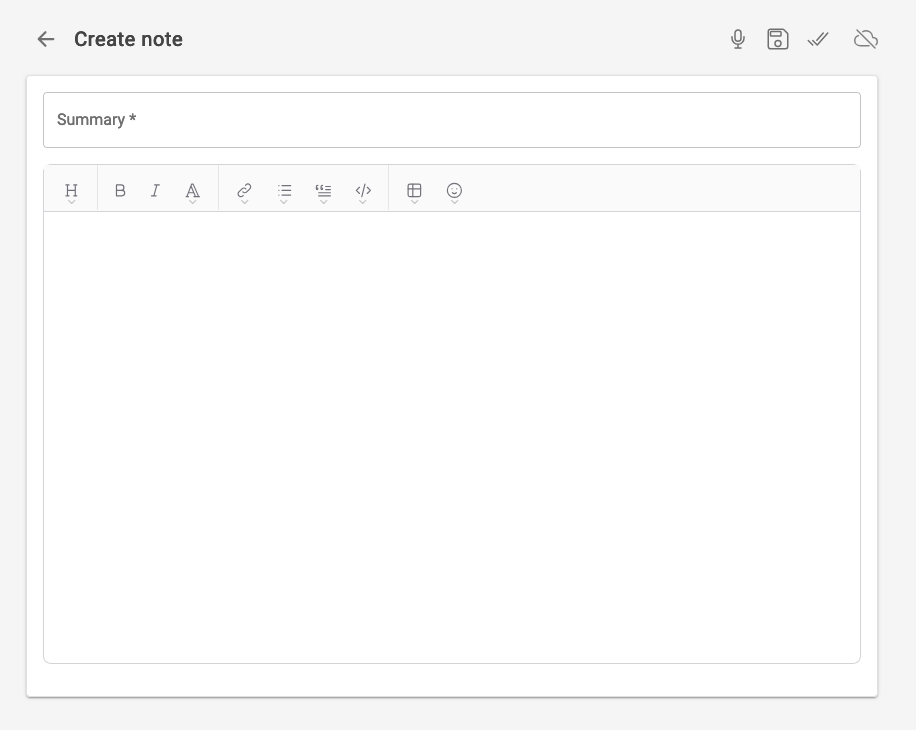Click inside the note body editor
The image size is (916, 730).
452,437
